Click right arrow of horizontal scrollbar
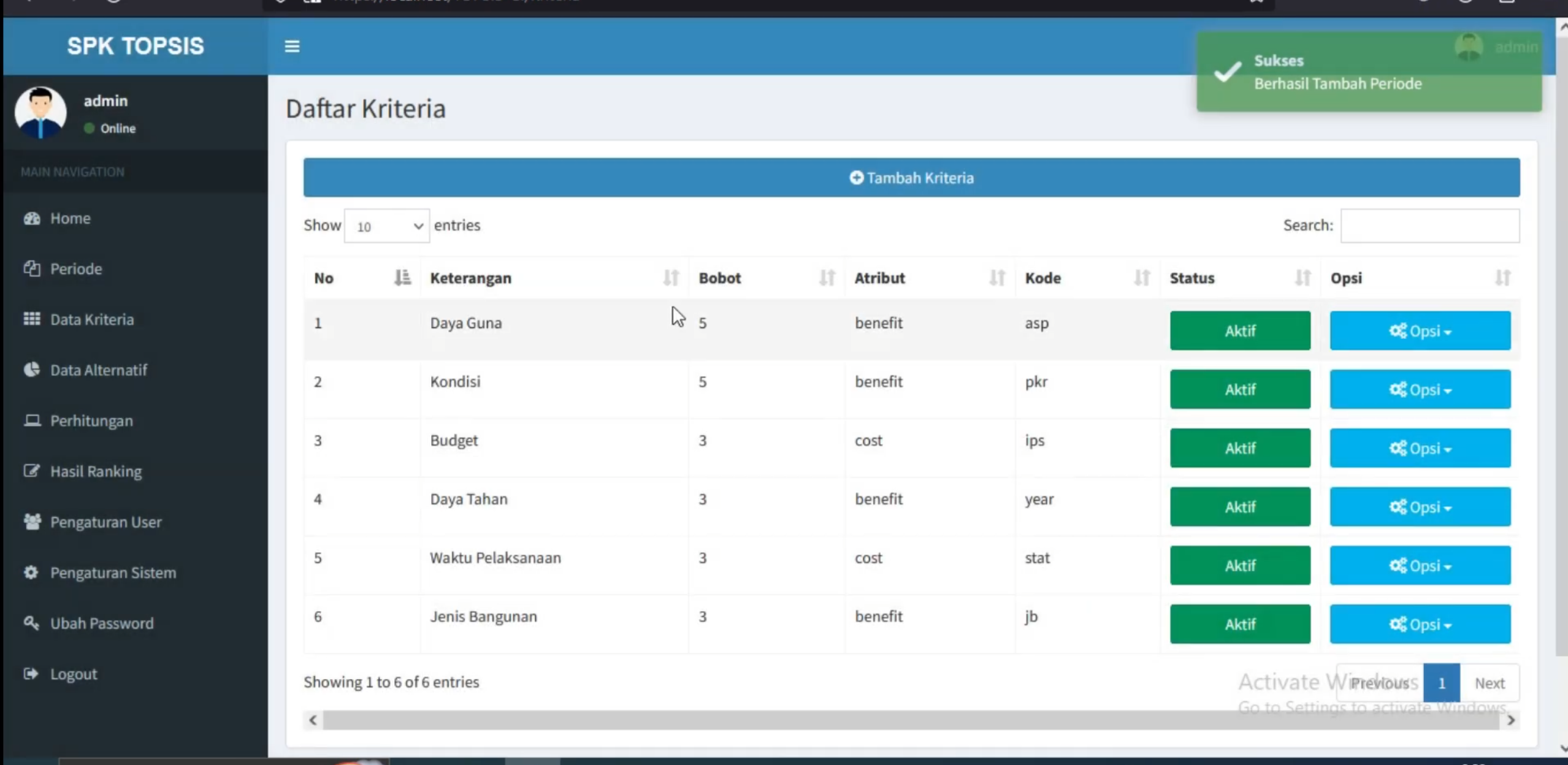1568x765 pixels. [x=1511, y=720]
